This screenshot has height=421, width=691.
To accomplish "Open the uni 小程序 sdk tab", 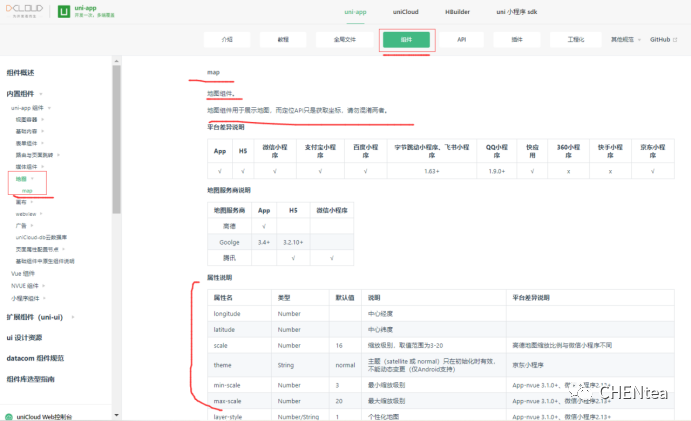I will tap(516, 12).
